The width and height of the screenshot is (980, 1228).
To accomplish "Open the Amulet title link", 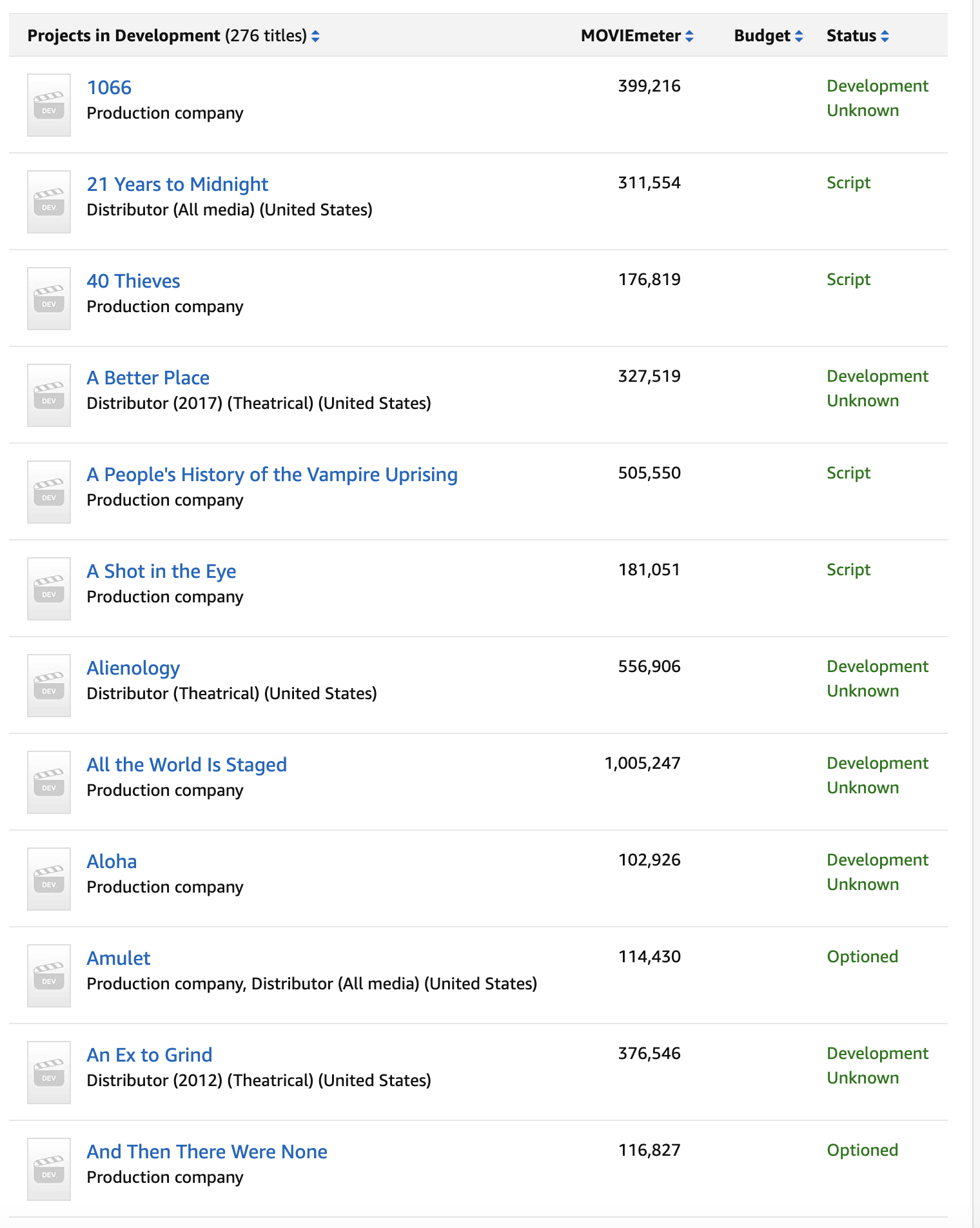I will [119, 958].
